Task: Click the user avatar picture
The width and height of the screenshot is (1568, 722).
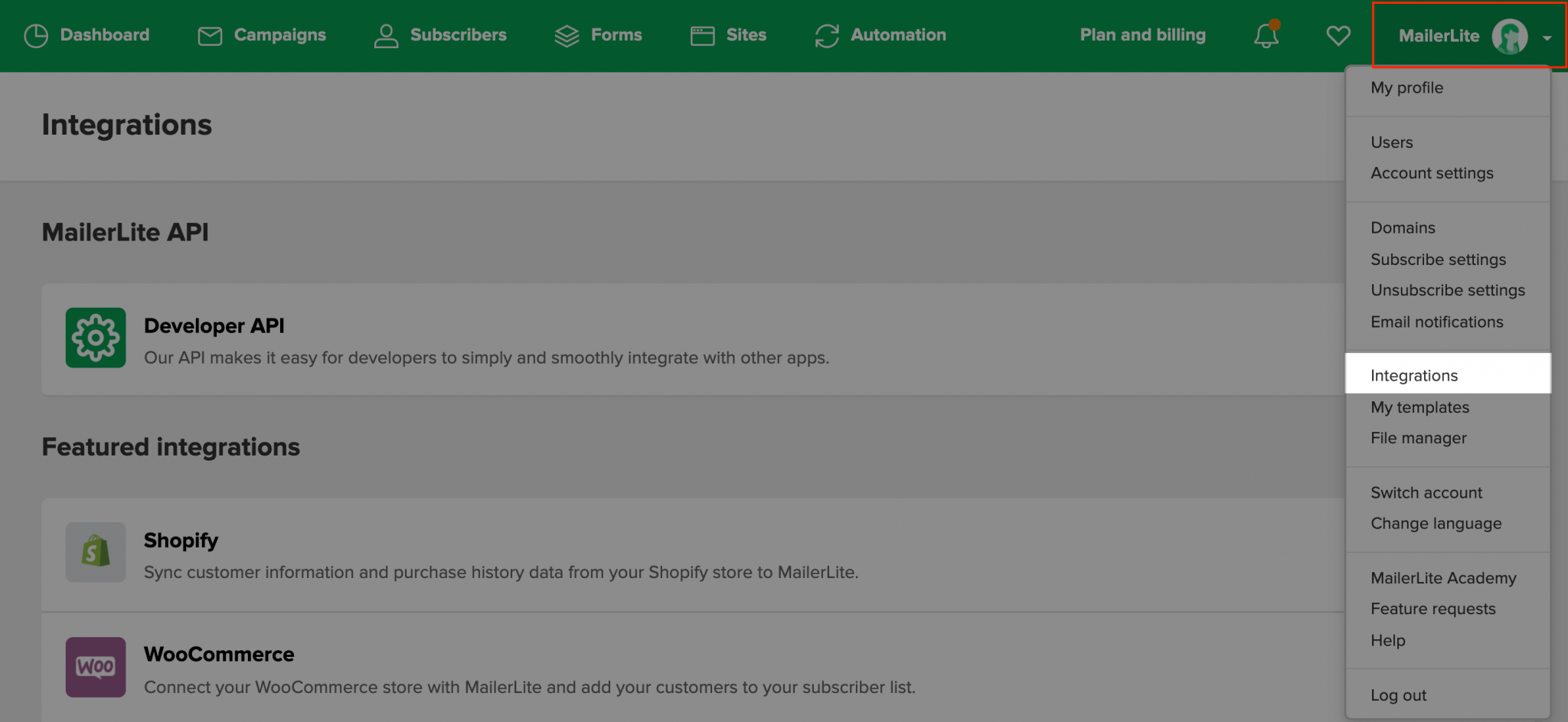Action: tap(1510, 36)
